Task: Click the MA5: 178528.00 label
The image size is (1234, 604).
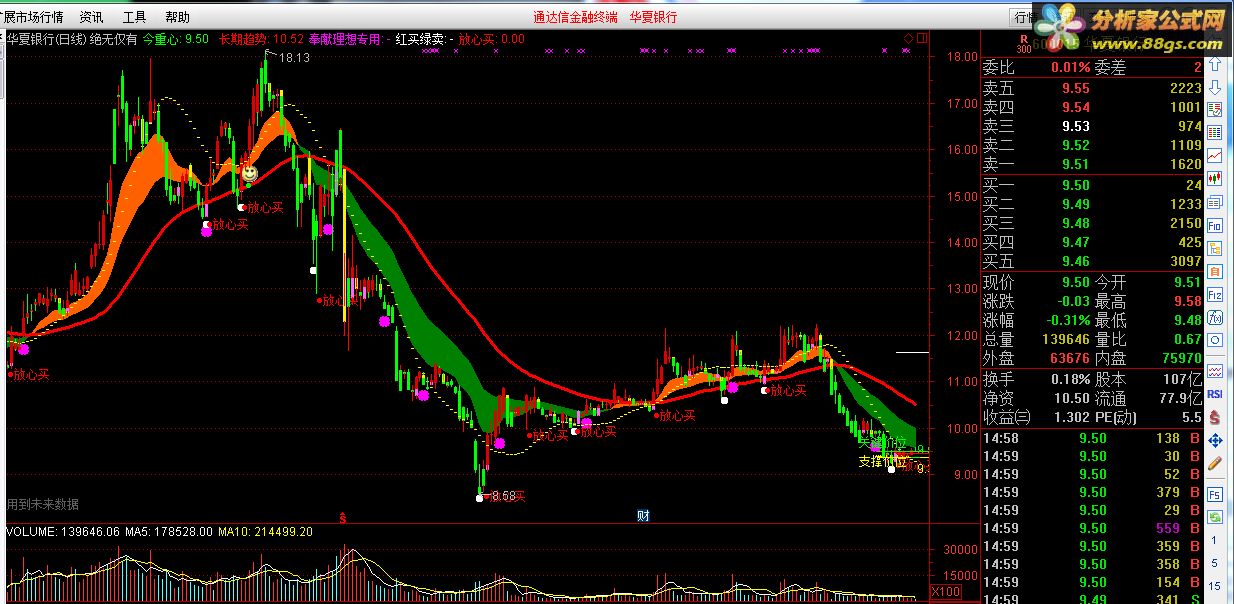Action: tap(169, 532)
